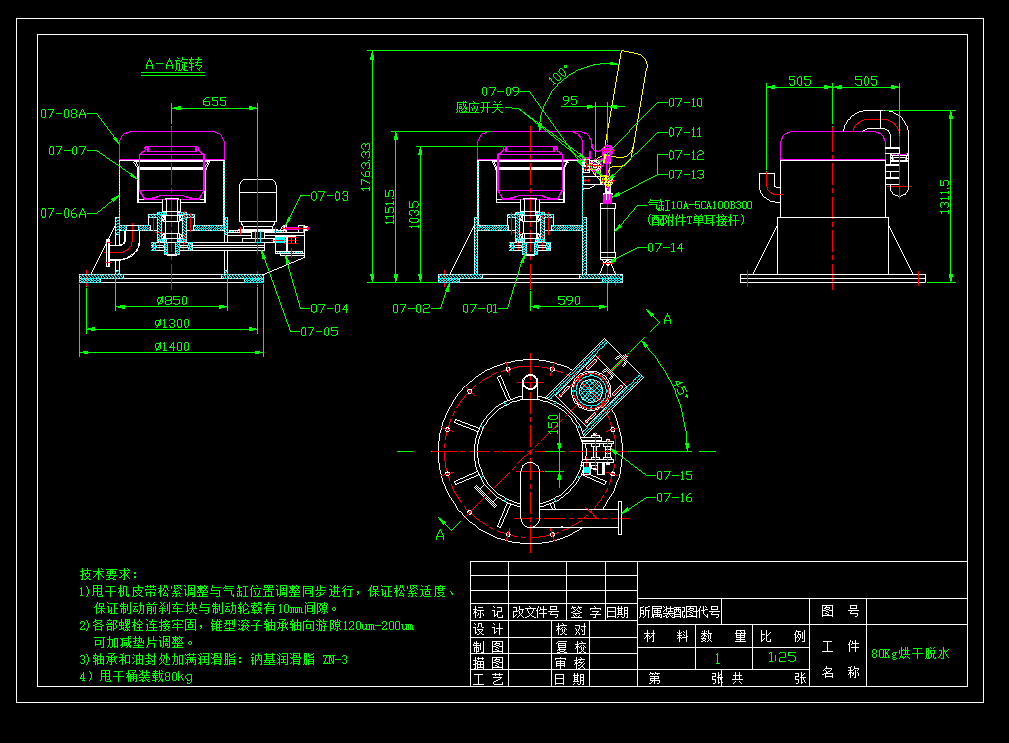Screen dimensions: 1009x743
Task: Click the '材料' title block cell
Action: click(x=666, y=636)
